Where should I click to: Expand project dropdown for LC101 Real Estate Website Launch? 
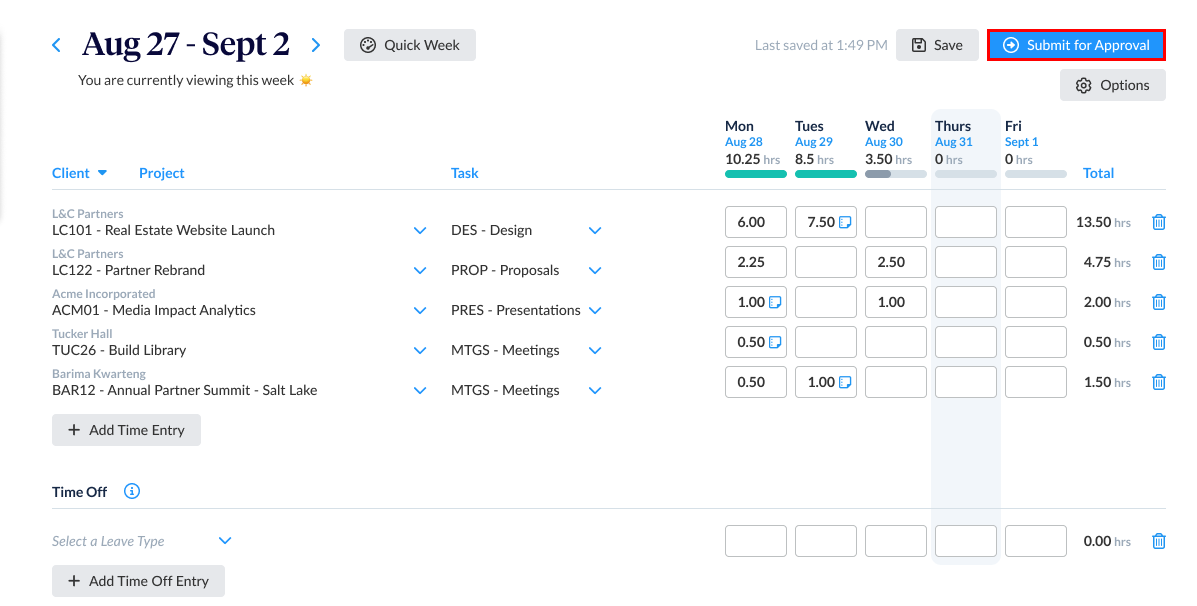click(x=420, y=230)
